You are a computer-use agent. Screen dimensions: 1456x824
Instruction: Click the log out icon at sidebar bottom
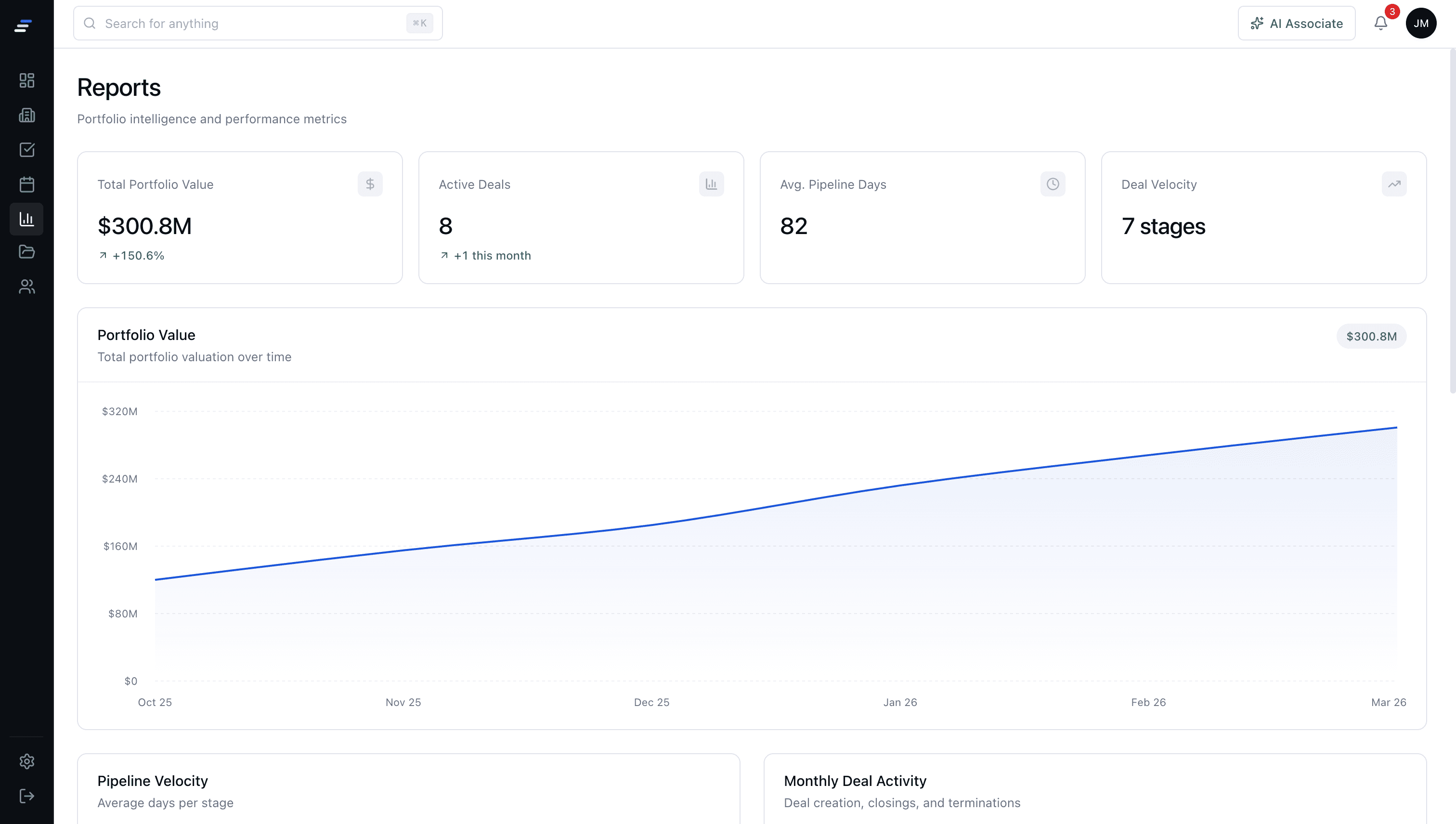click(26, 796)
